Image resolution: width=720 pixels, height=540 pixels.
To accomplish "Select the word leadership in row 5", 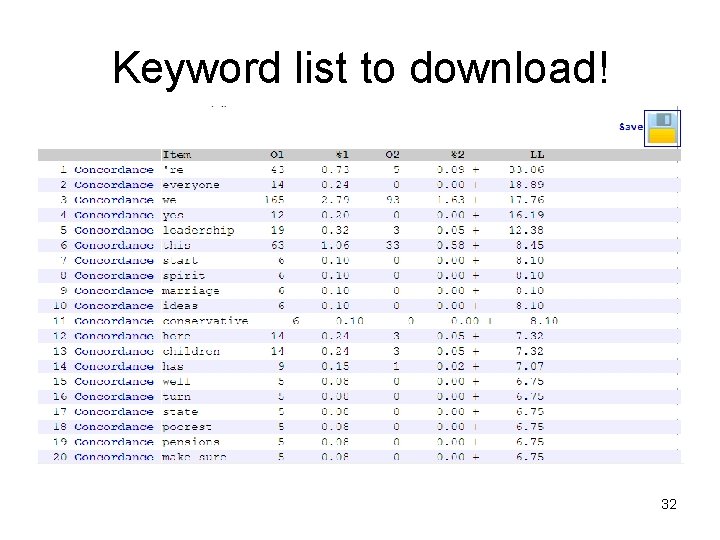I will click(x=198, y=231).
